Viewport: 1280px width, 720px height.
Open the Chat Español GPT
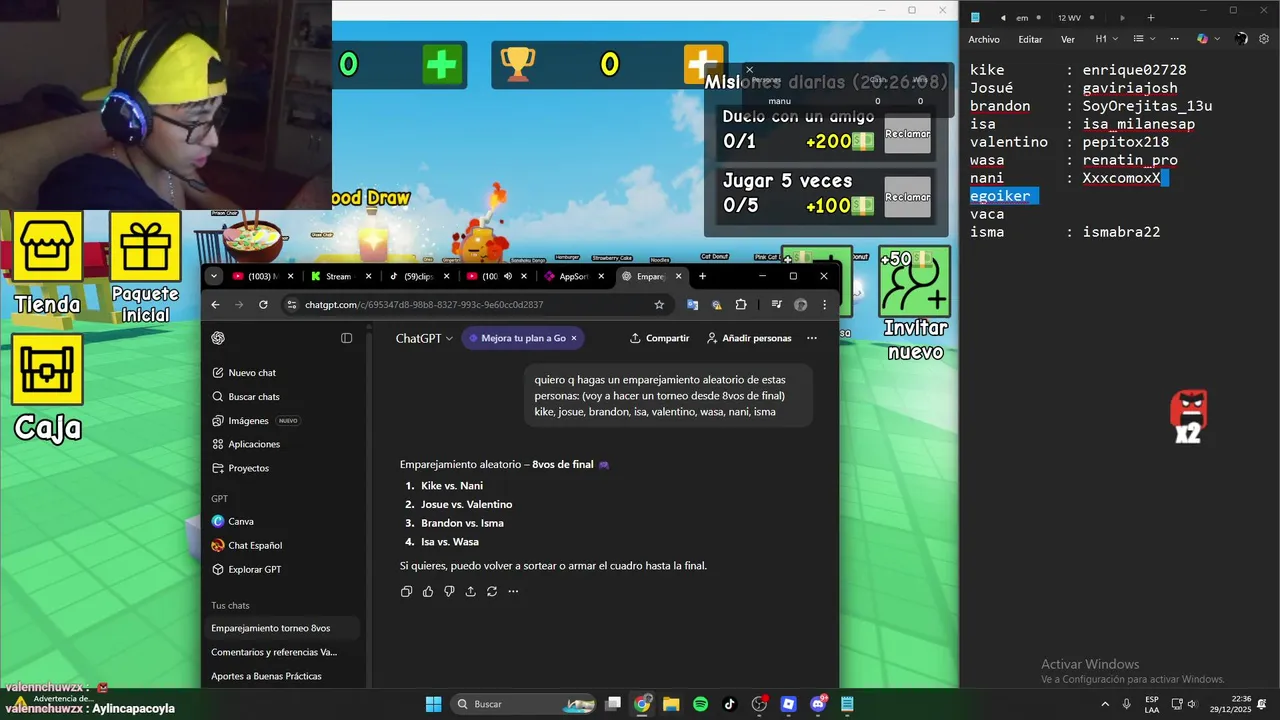click(x=255, y=545)
